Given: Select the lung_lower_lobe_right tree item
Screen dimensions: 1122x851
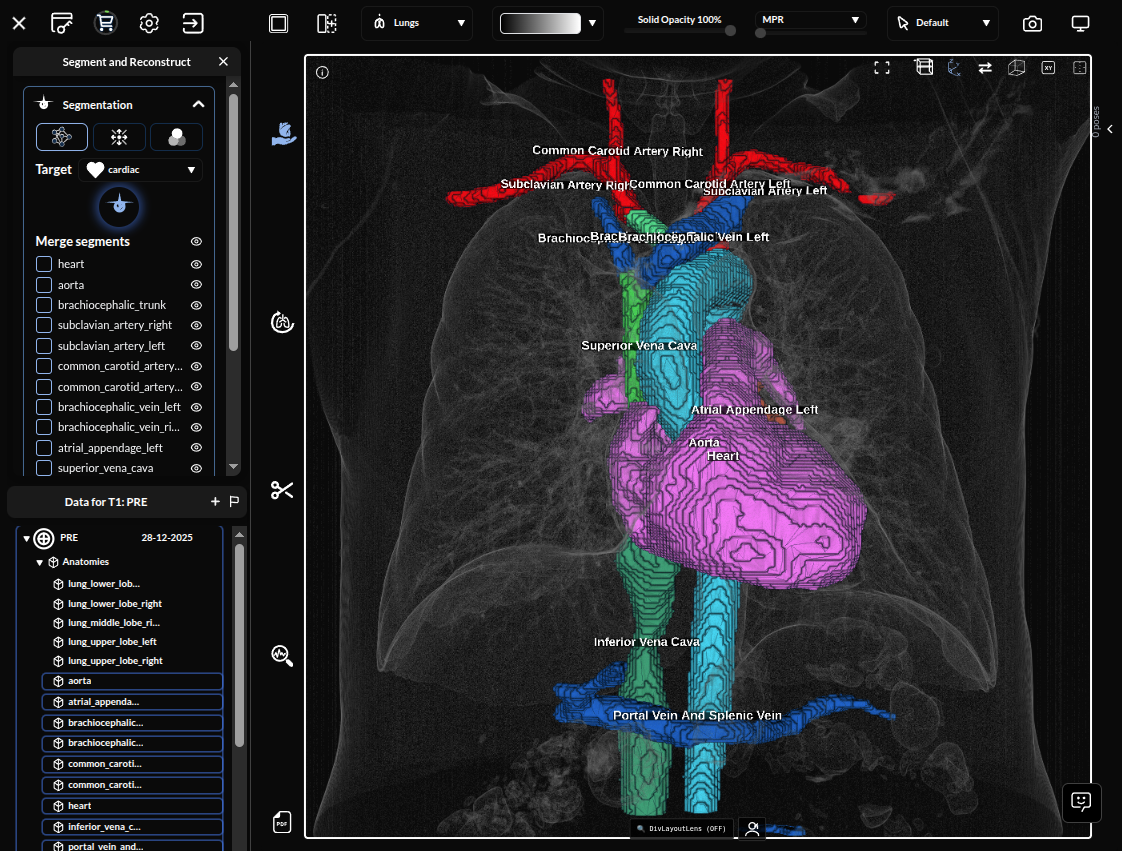Looking at the screenshot, I should (114, 604).
